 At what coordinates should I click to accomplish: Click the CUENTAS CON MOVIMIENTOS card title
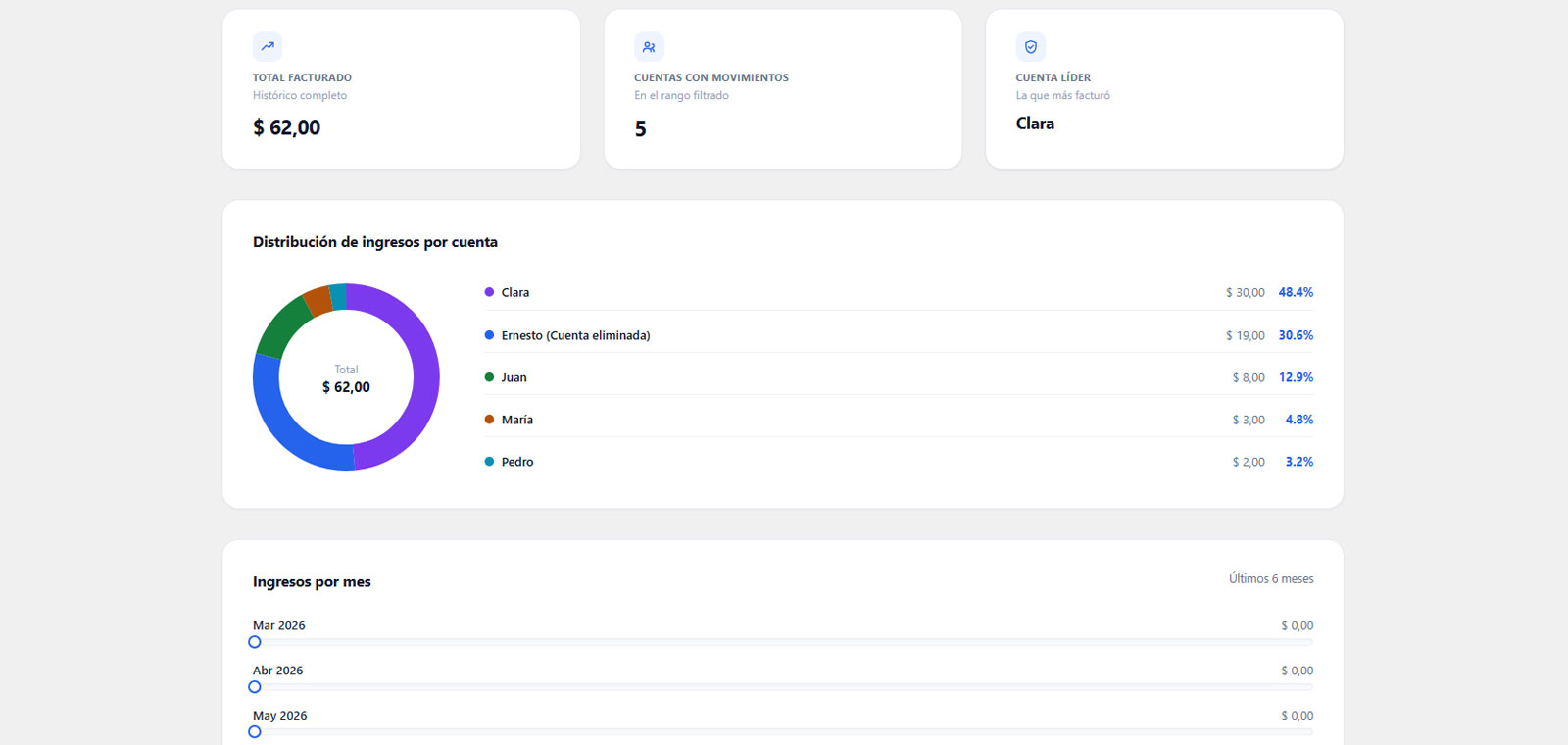pyautogui.click(x=711, y=77)
